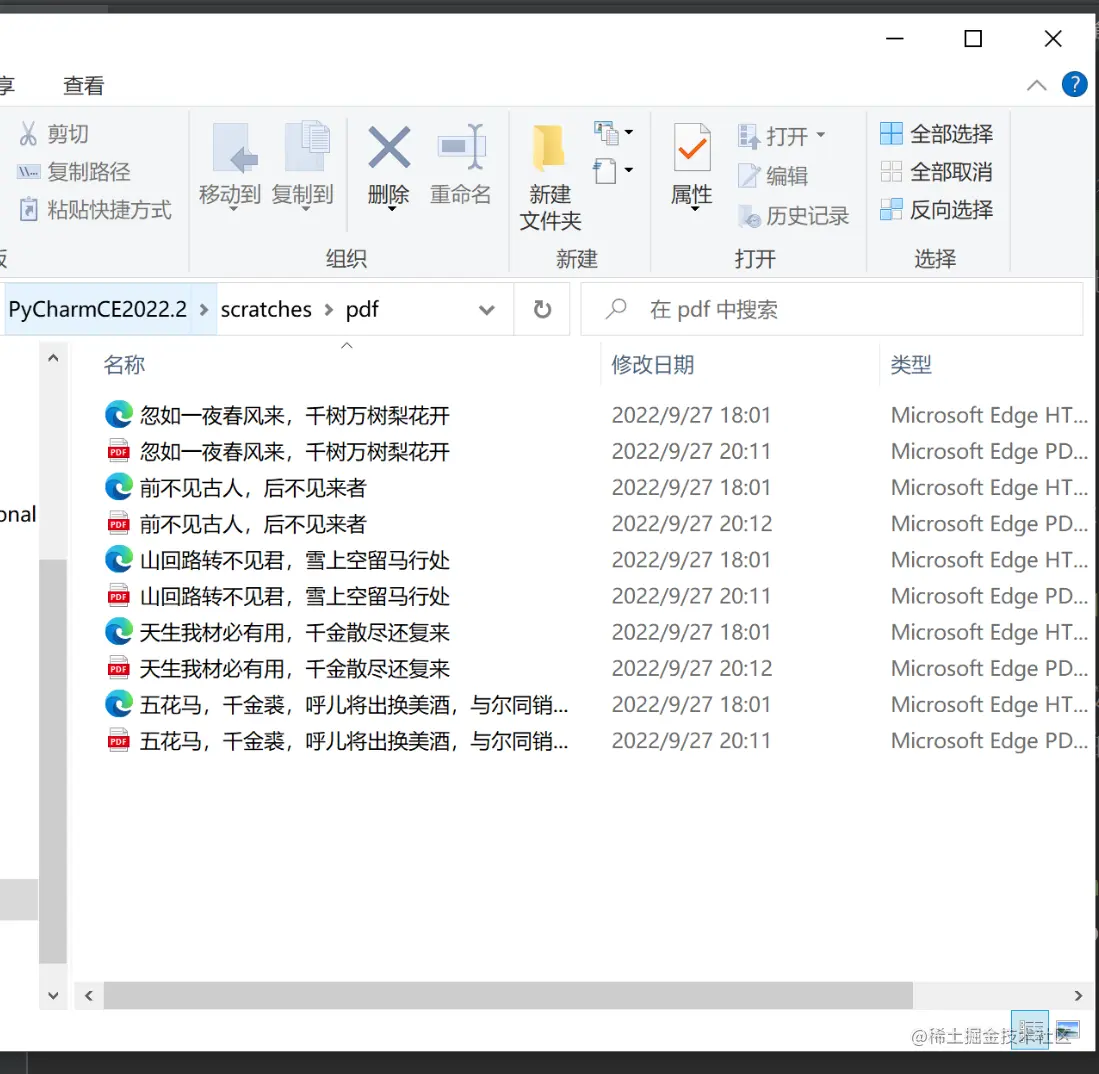Viewport: 1099px width, 1074px height.
Task: Open the New item dropdown in 新建 group
Action: (x=613, y=132)
